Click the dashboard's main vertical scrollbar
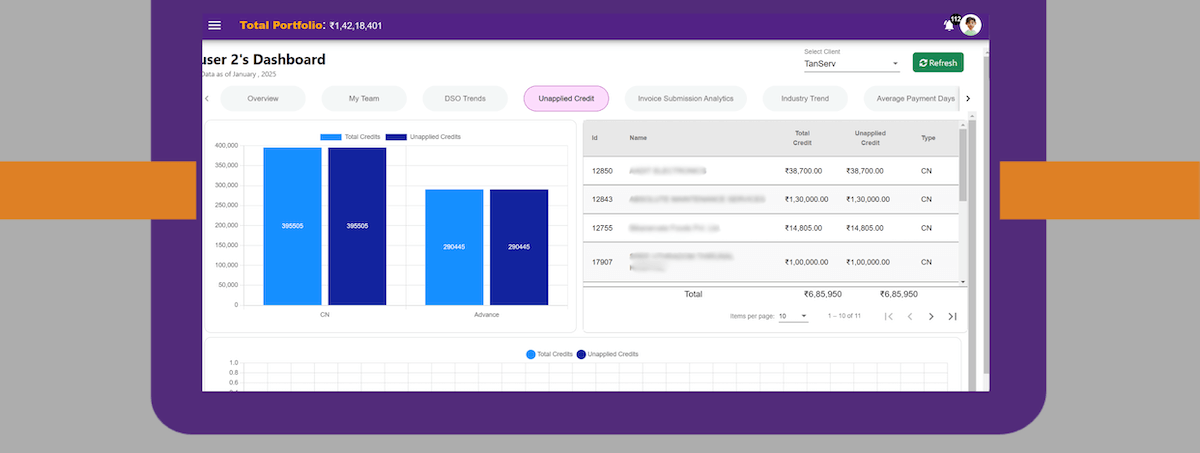 [x=985, y=215]
